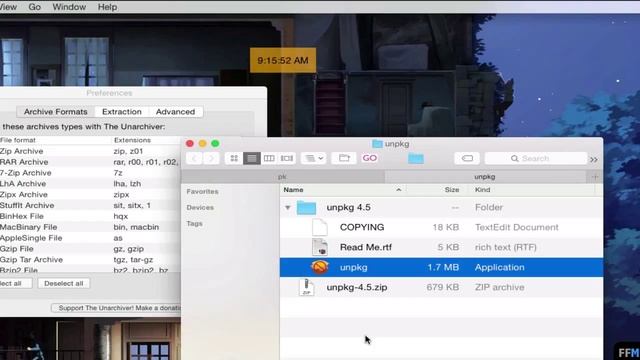Screen dimensions: 640x360
Task: Click Support The Unarchiver donation button
Action: coord(116,308)
